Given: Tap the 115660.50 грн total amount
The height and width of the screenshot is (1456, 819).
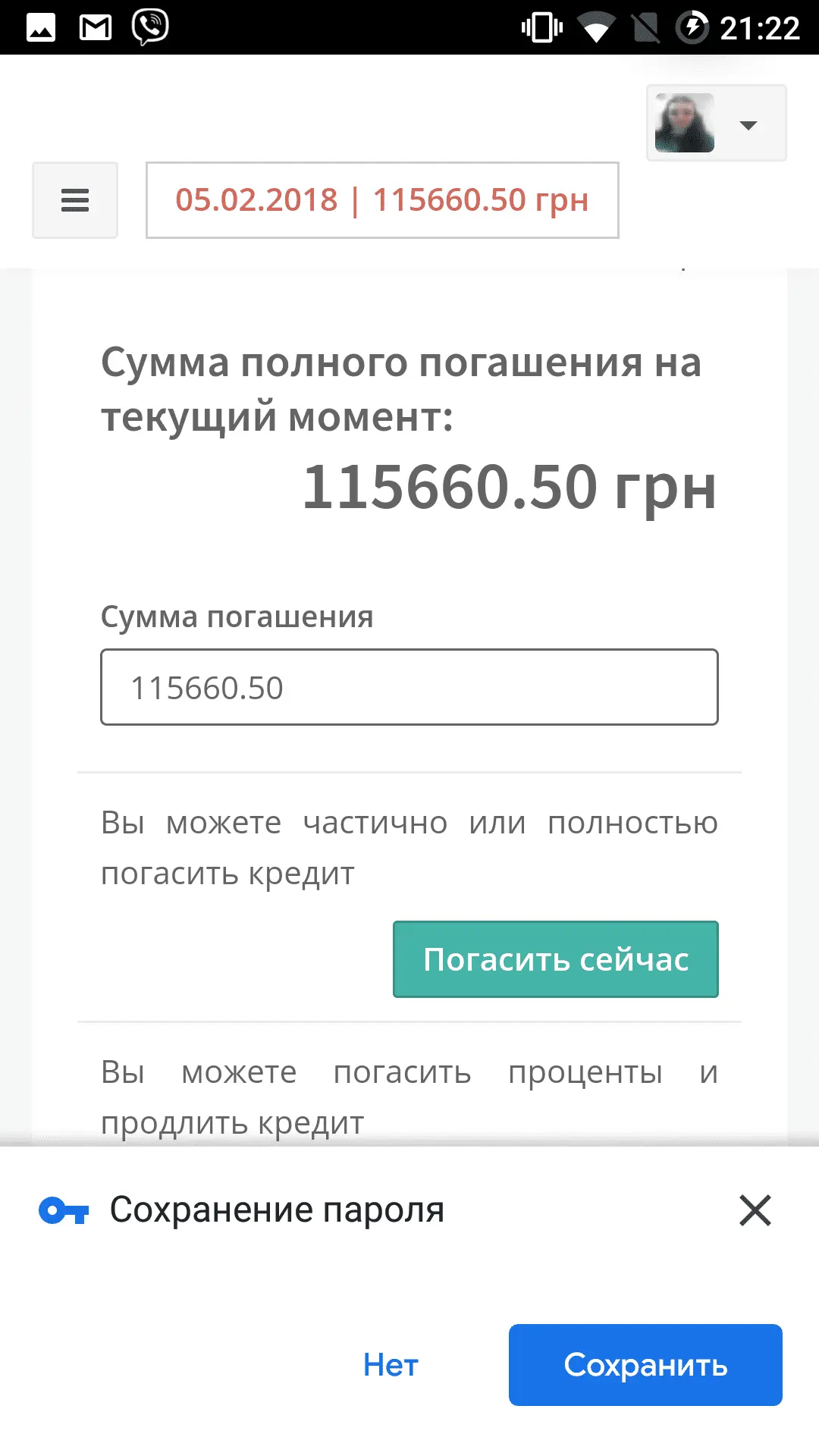Looking at the screenshot, I should point(509,487).
